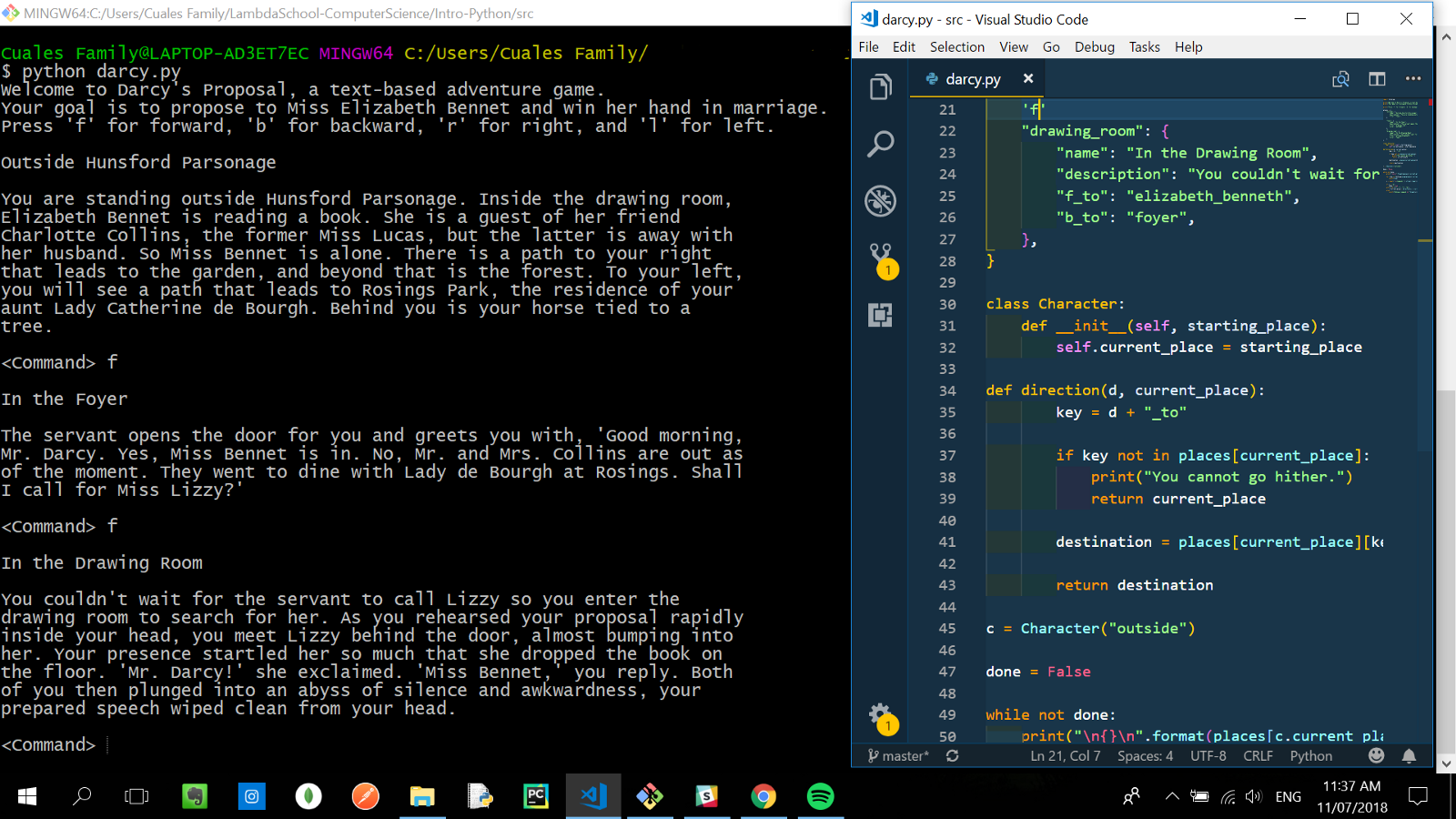Open the Search view in sidebar
1456x819 pixels.
pos(880,144)
